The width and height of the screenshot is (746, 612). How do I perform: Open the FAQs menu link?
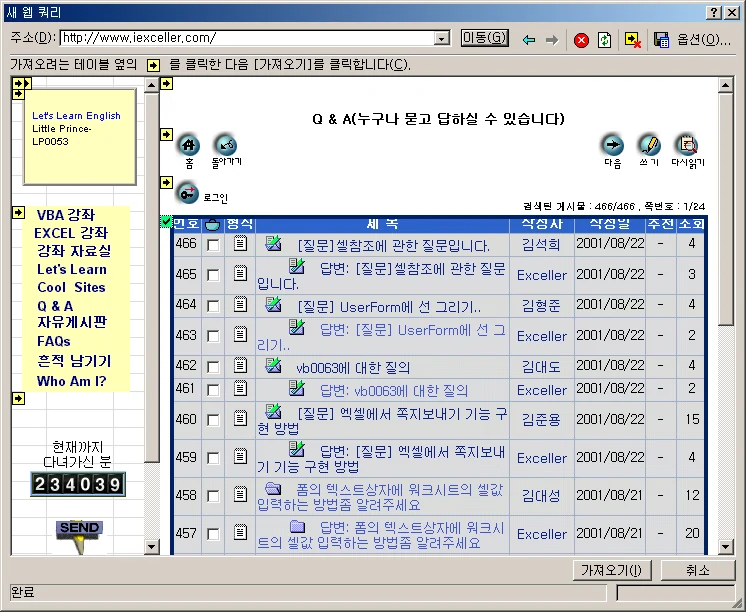54,341
